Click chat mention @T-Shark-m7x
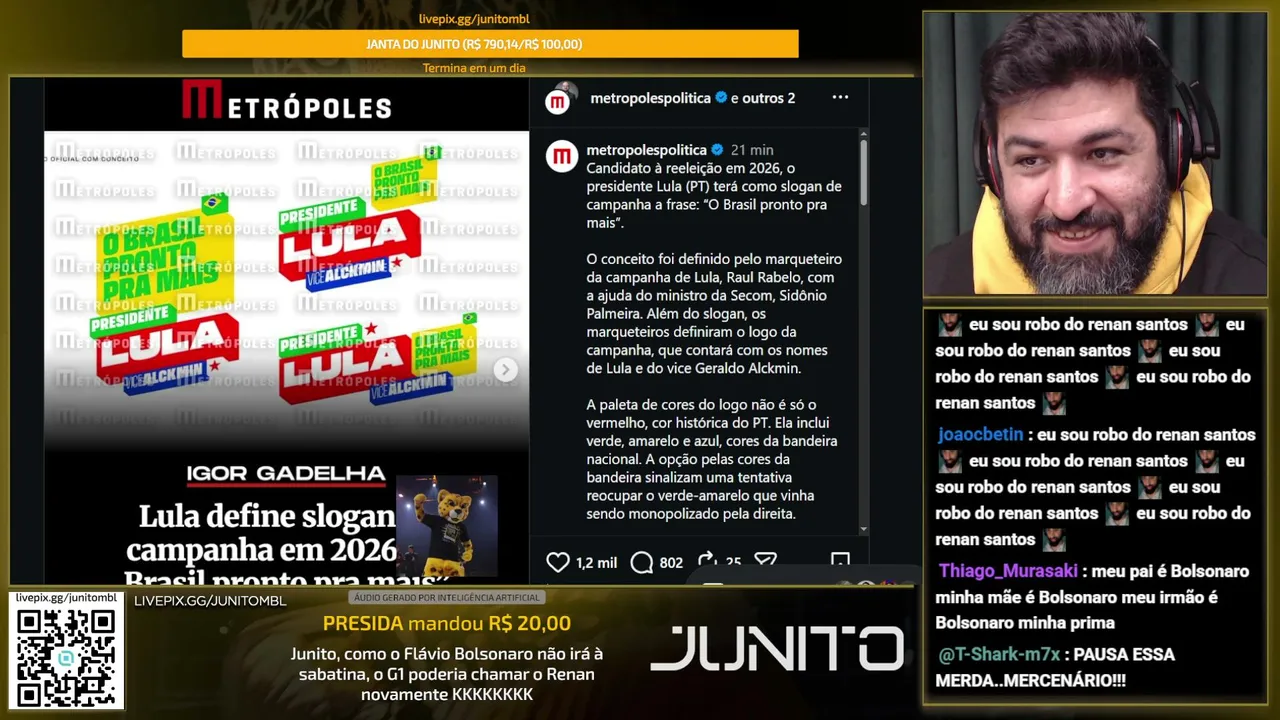The height and width of the screenshot is (720, 1280). click(997, 655)
